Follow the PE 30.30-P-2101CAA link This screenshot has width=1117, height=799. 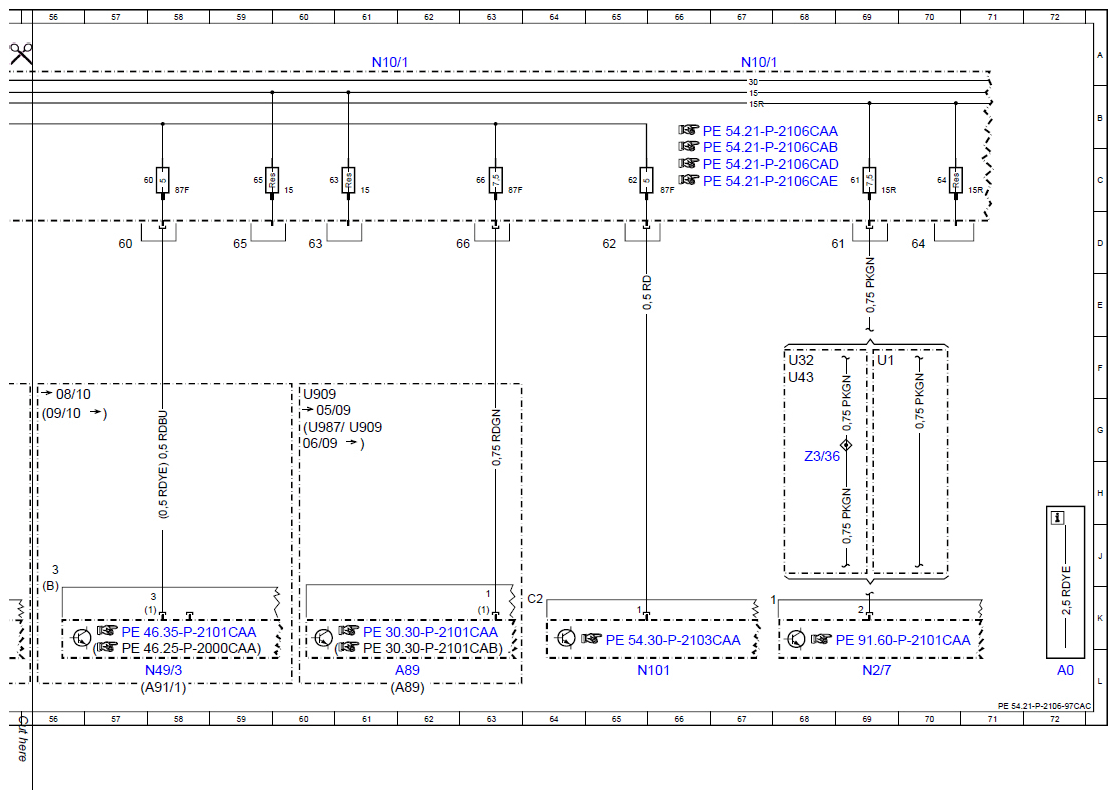[430, 632]
